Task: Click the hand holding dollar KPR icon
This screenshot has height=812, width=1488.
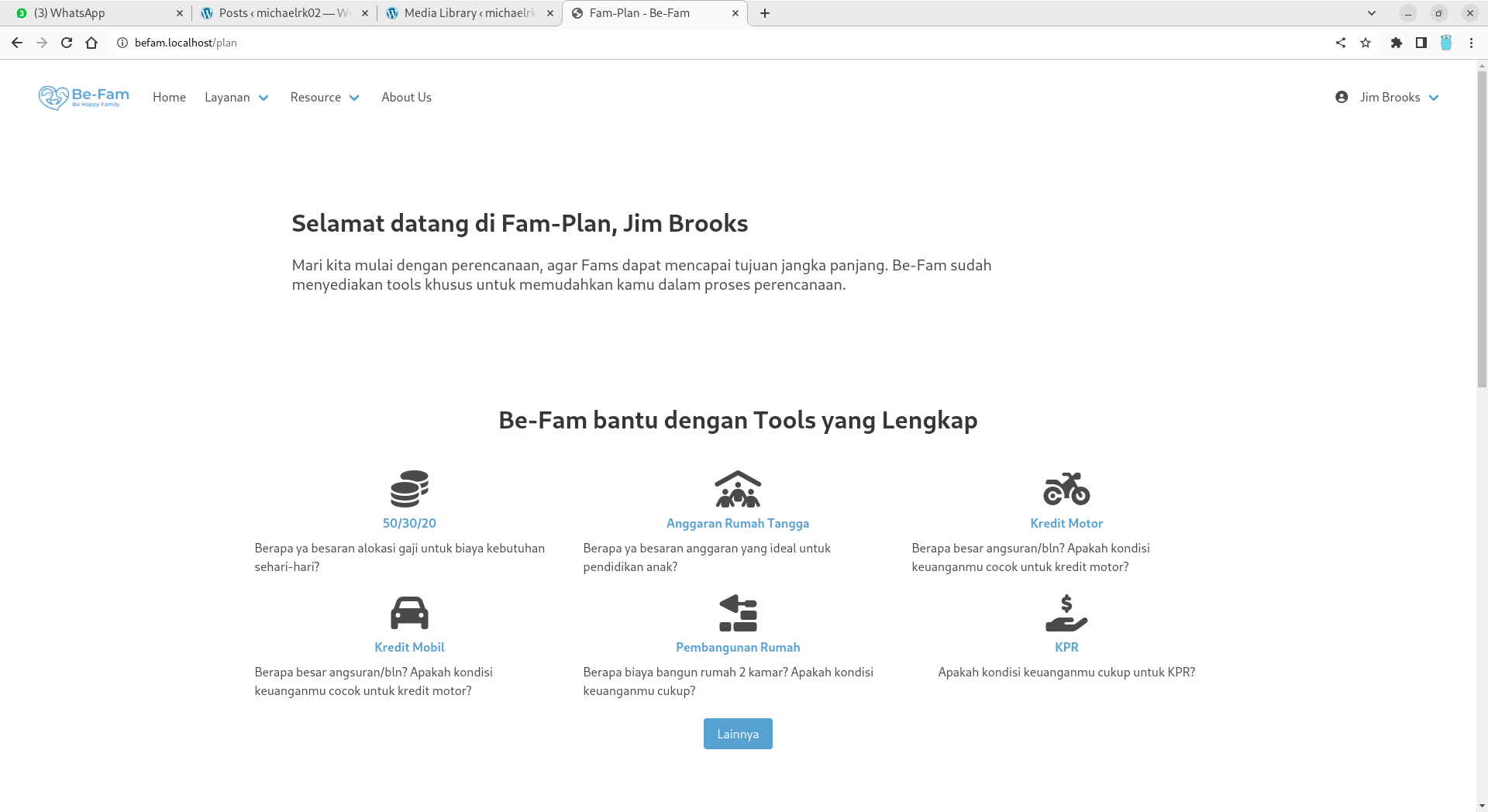Action: tap(1066, 612)
